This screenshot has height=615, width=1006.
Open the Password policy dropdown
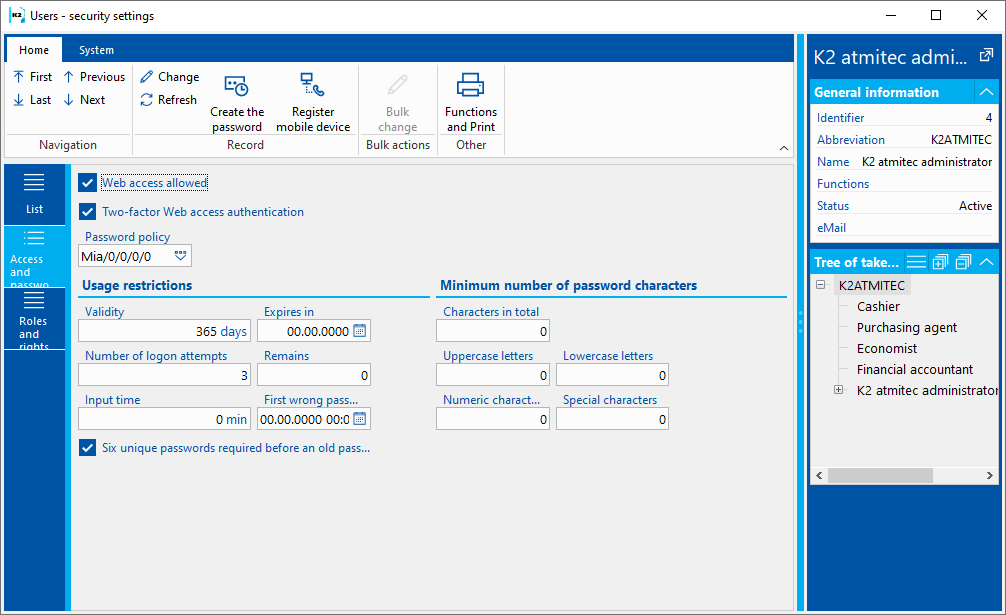tap(180, 256)
